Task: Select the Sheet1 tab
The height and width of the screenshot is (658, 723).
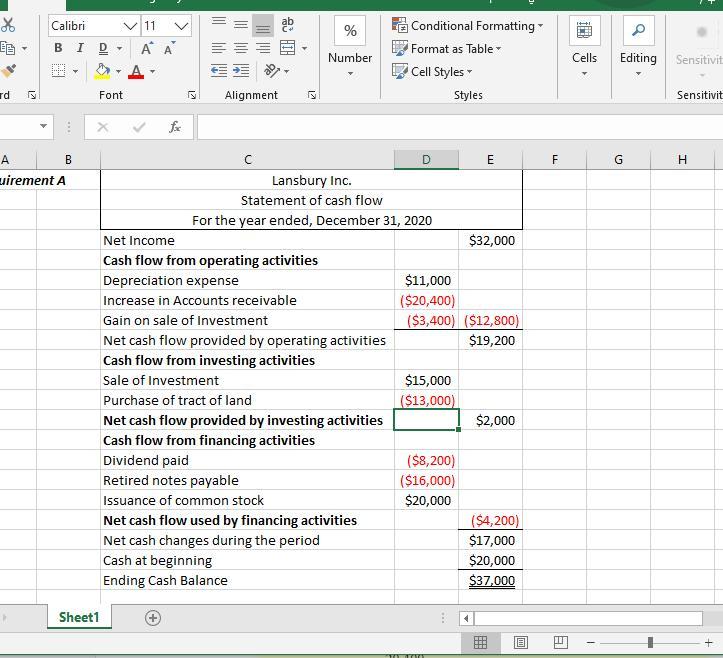Action: [79, 618]
